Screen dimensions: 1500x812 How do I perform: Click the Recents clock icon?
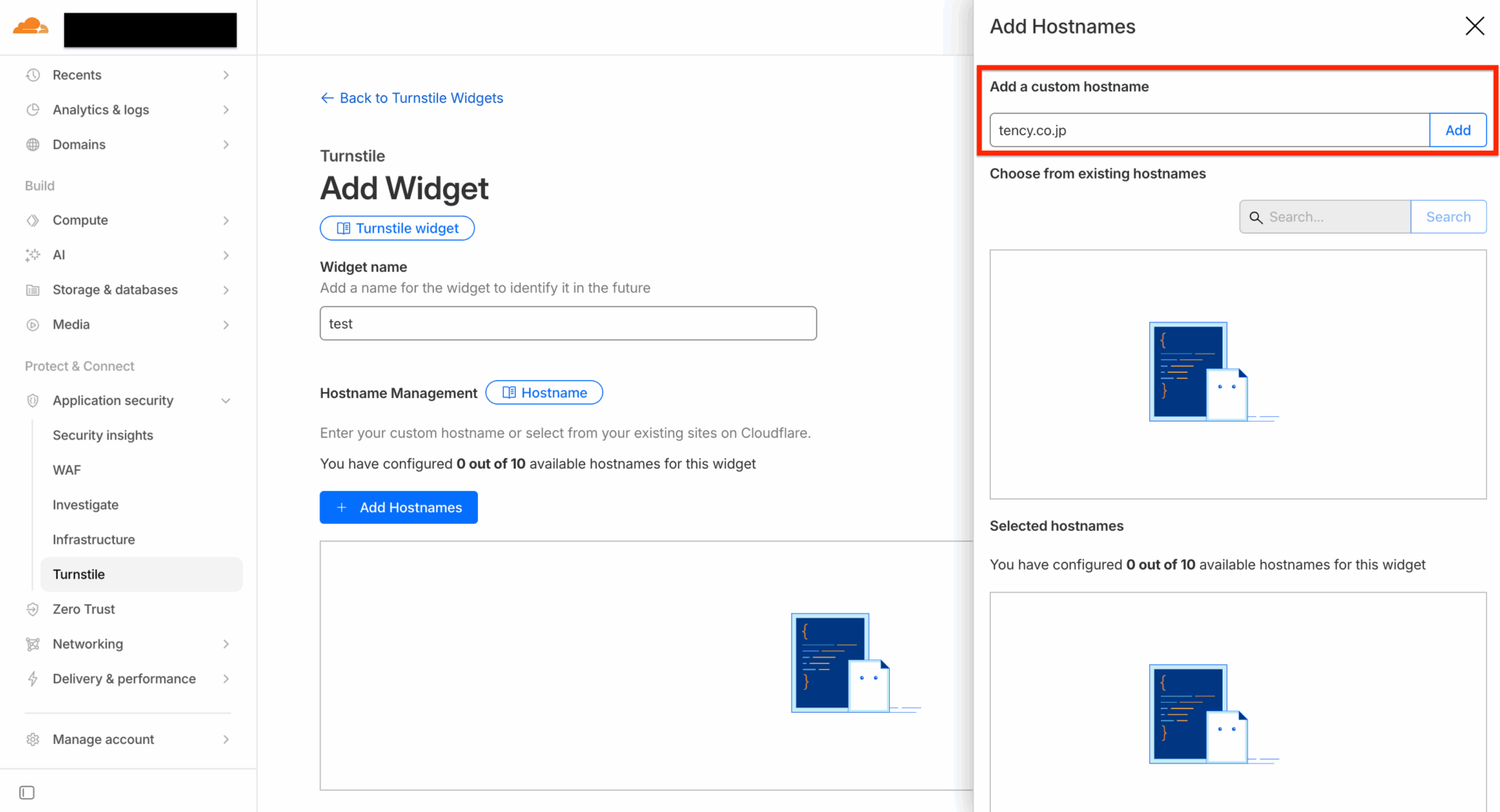click(x=33, y=75)
